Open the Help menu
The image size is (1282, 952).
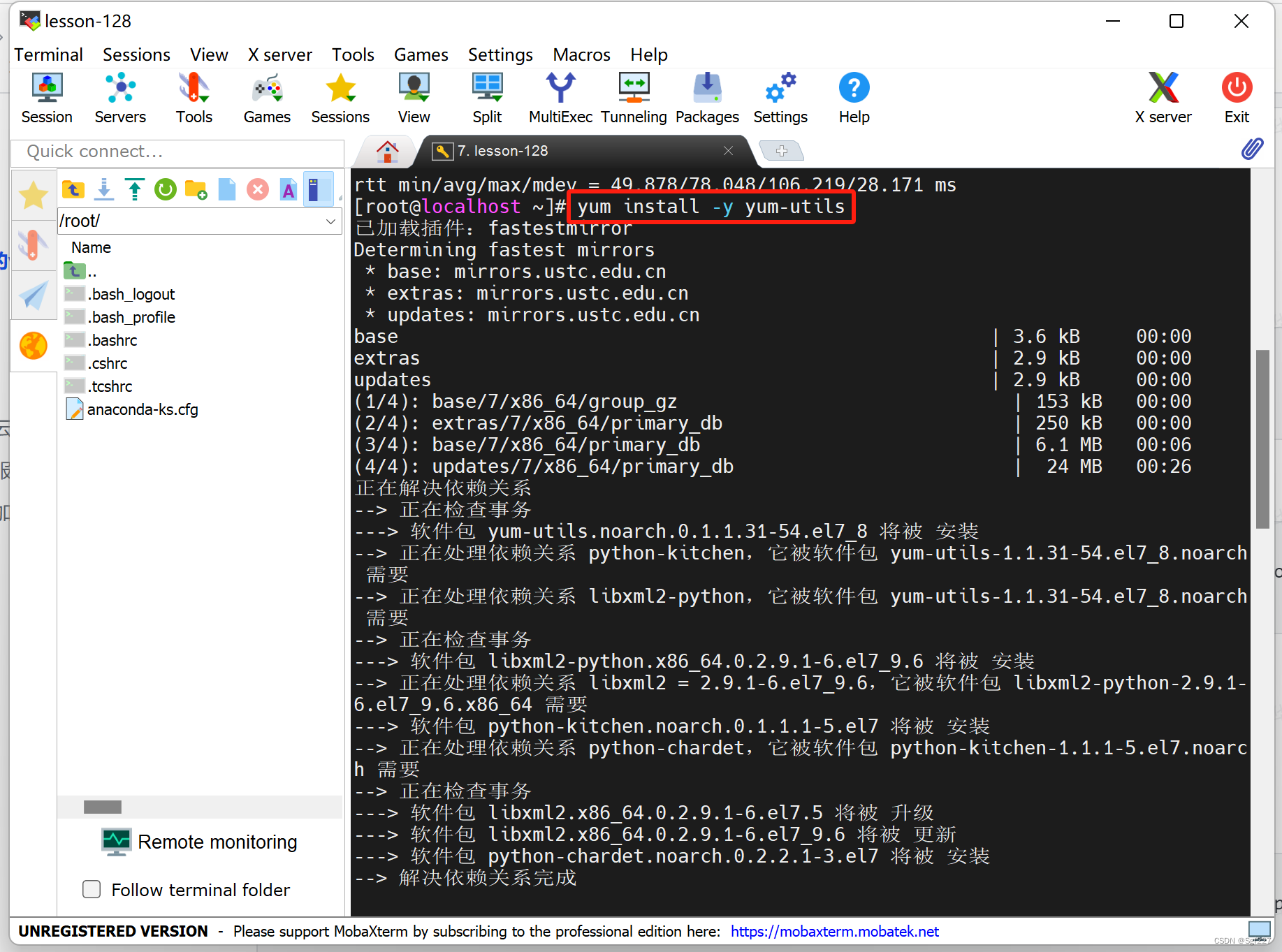pyautogui.click(x=649, y=54)
